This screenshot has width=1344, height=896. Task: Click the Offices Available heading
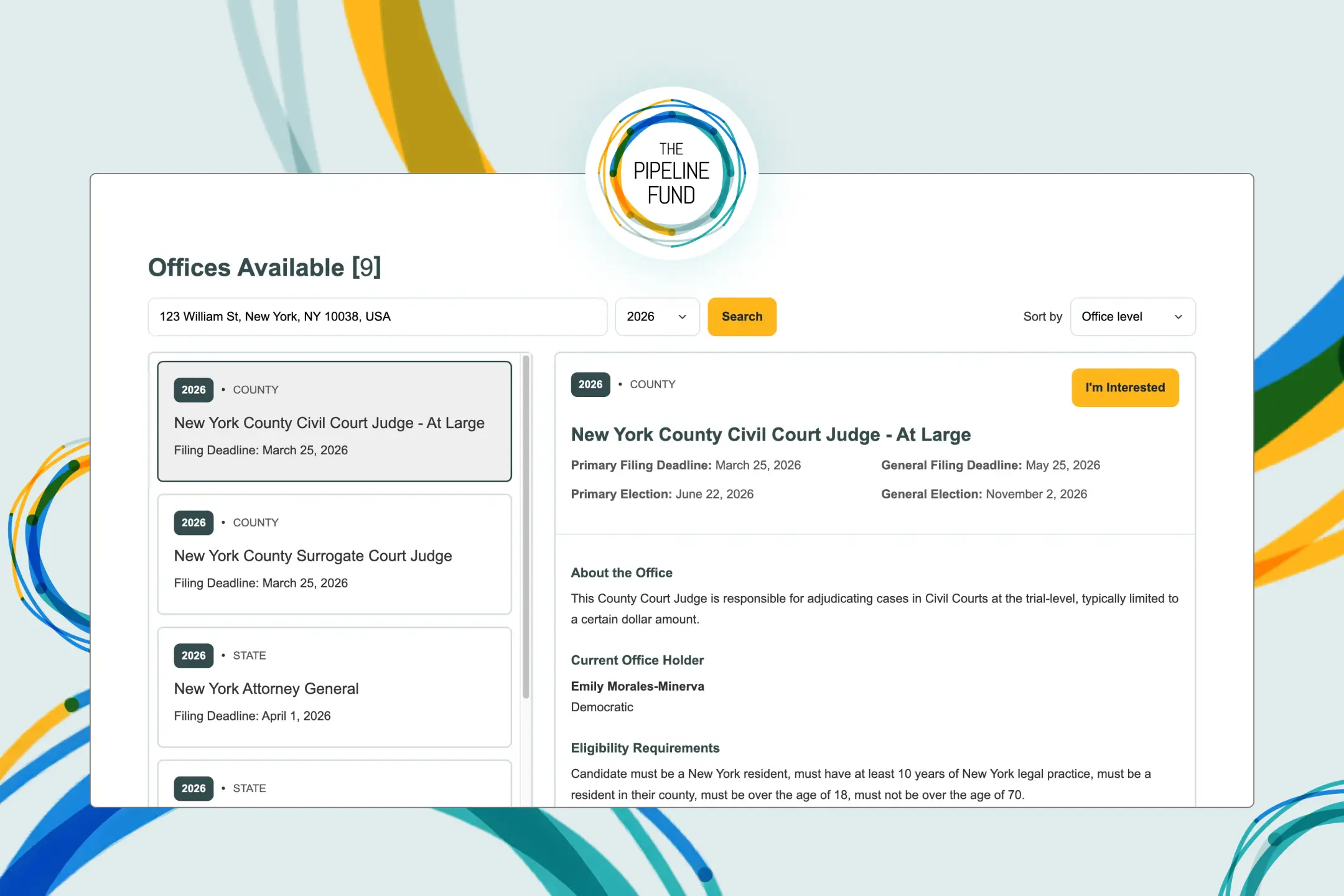(264, 268)
